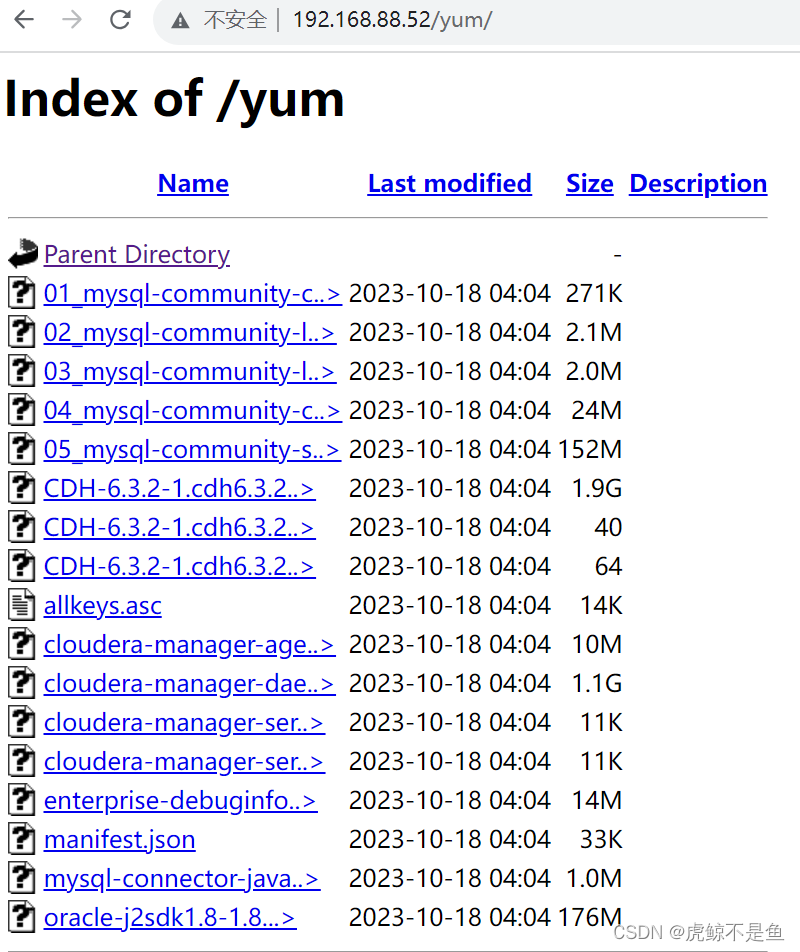
Task: Click the icon beside the 40-byte CDH file
Action: 22,526
